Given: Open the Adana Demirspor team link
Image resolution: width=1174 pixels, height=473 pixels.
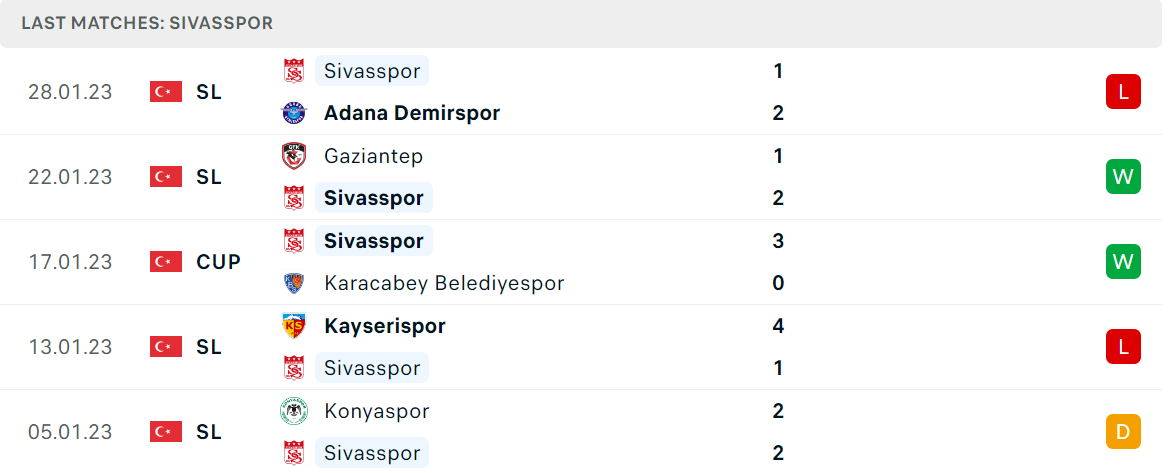Looking at the screenshot, I should (x=412, y=113).
